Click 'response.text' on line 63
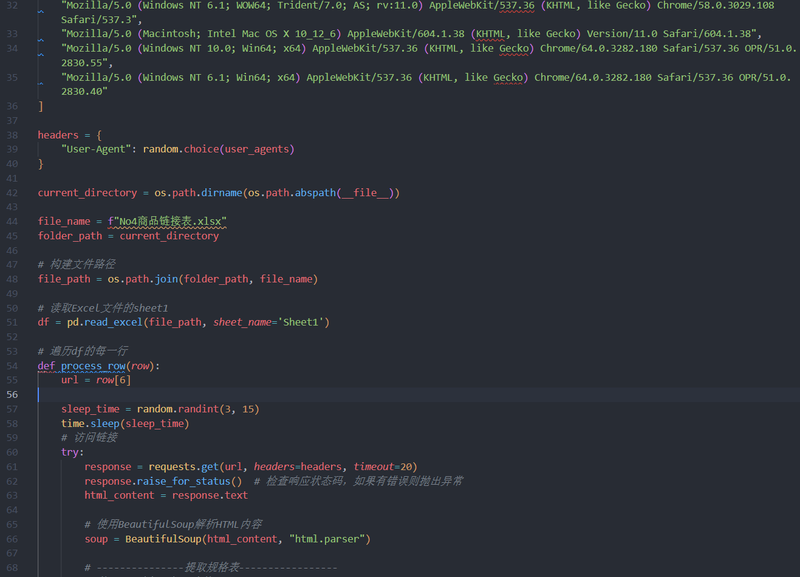 (210, 495)
